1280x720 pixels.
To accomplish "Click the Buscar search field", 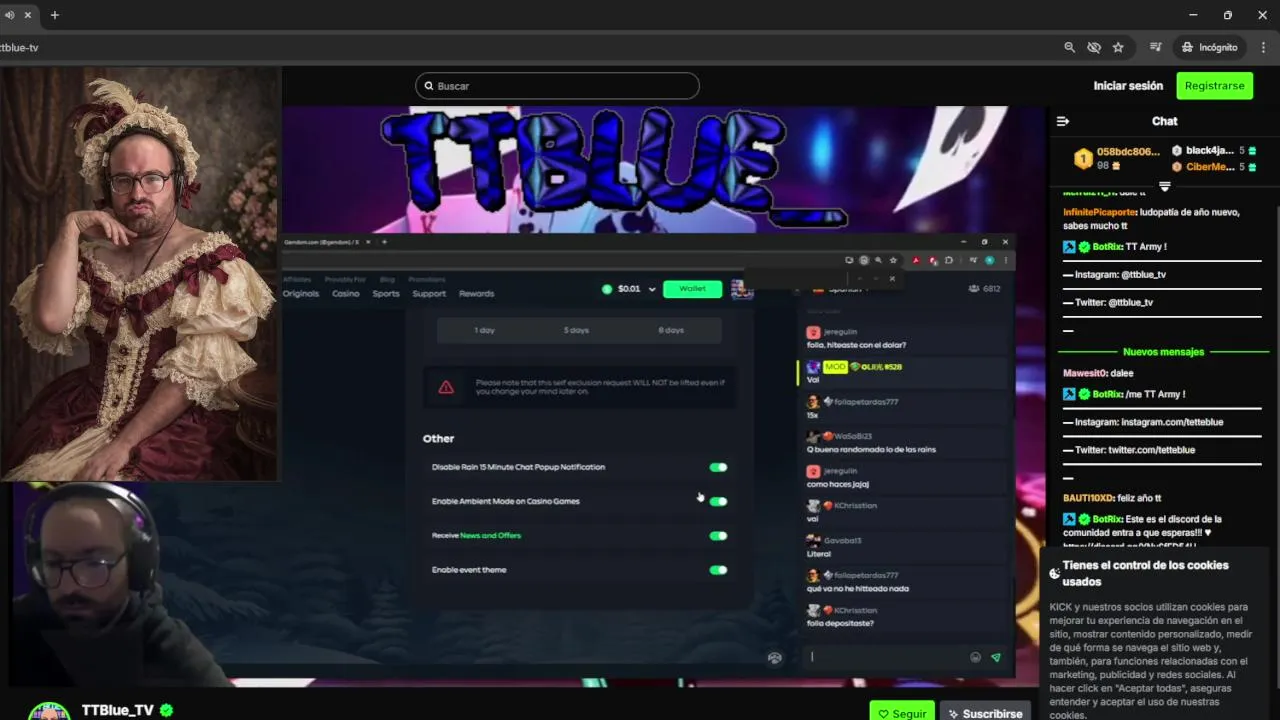I will pos(557,86).
